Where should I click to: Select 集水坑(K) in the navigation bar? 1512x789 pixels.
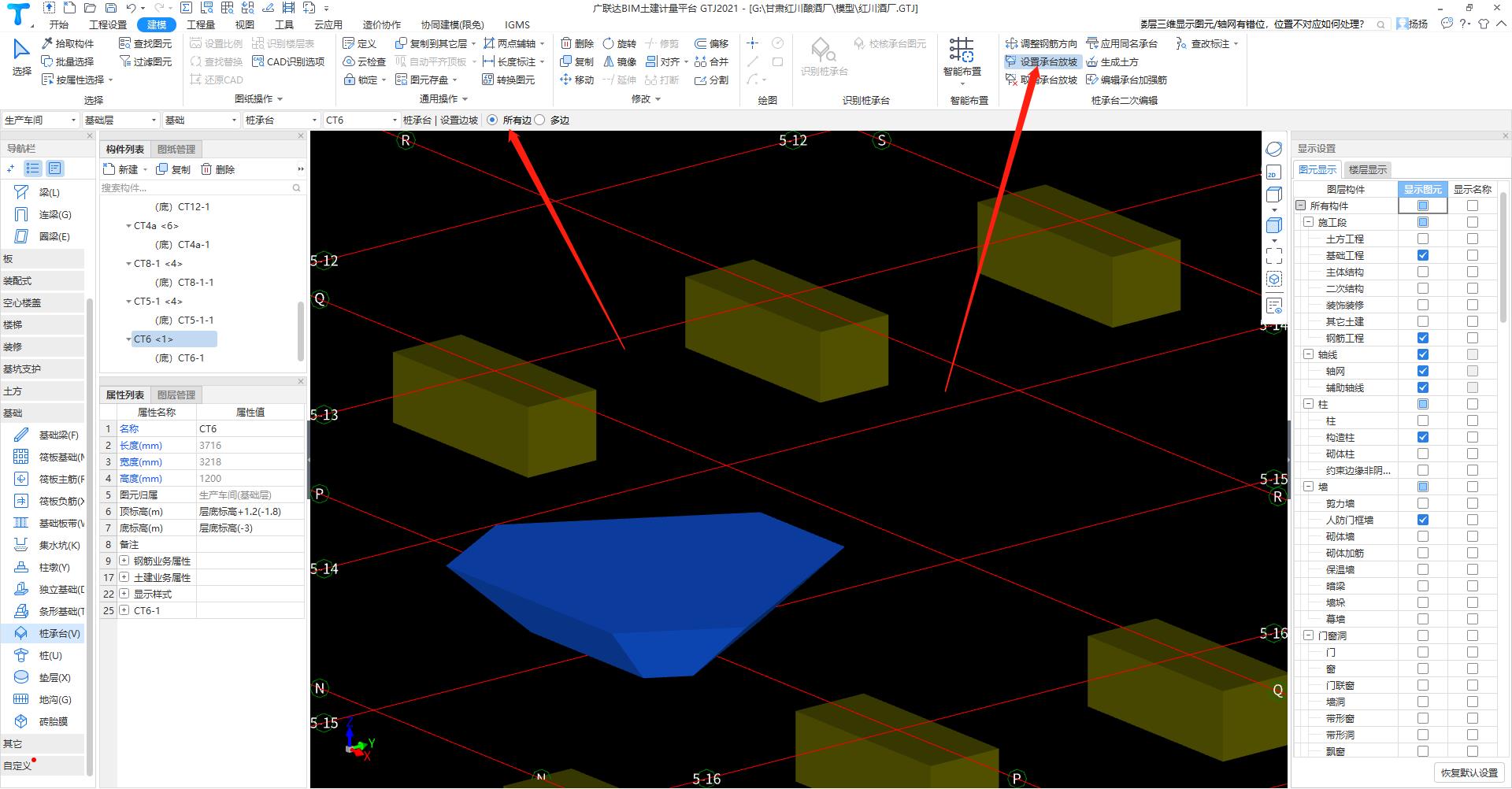click(x=47, y=545)
